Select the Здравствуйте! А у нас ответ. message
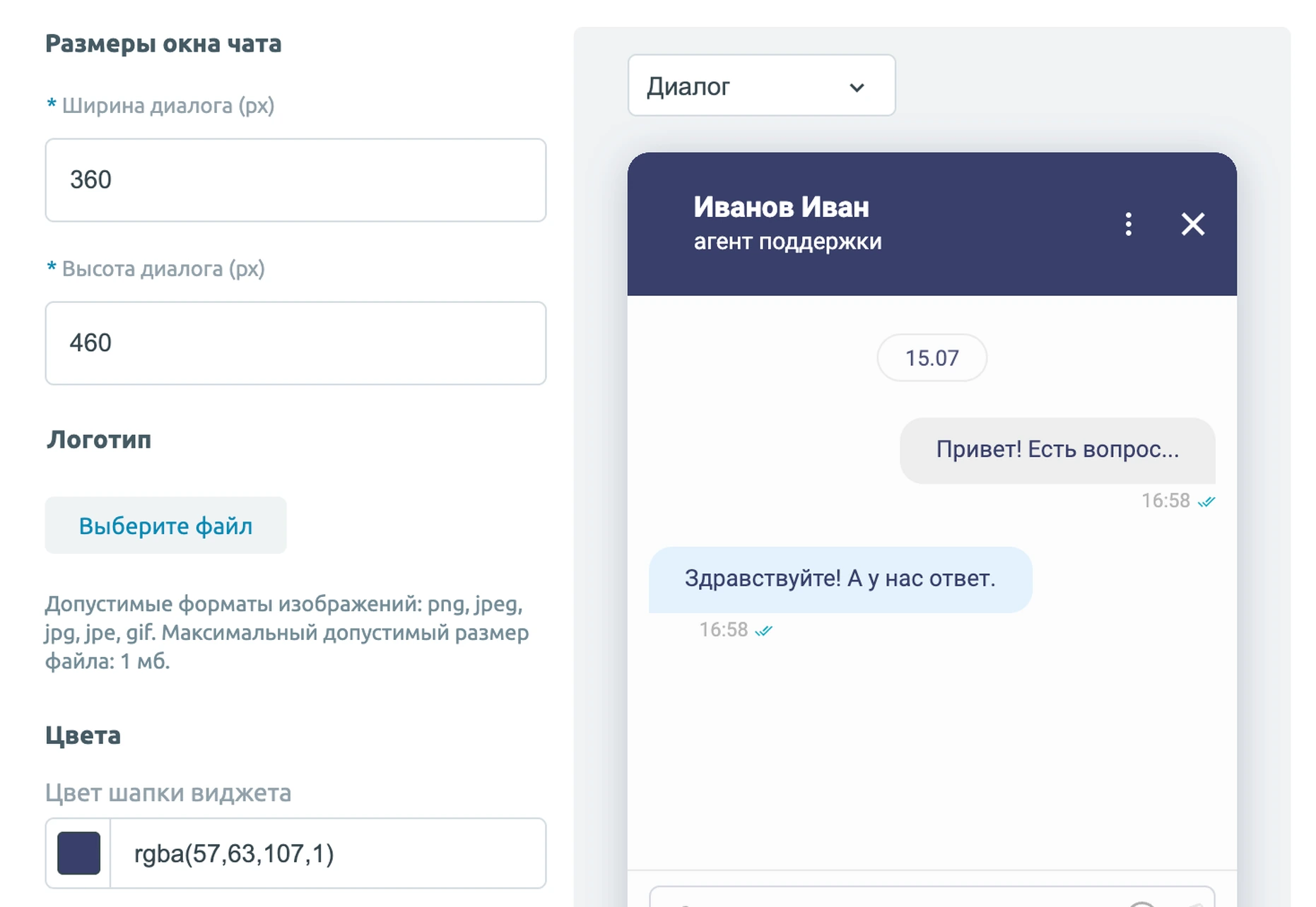The width and height of the screenshot is (1316, 907). click(x=840, y=579)
